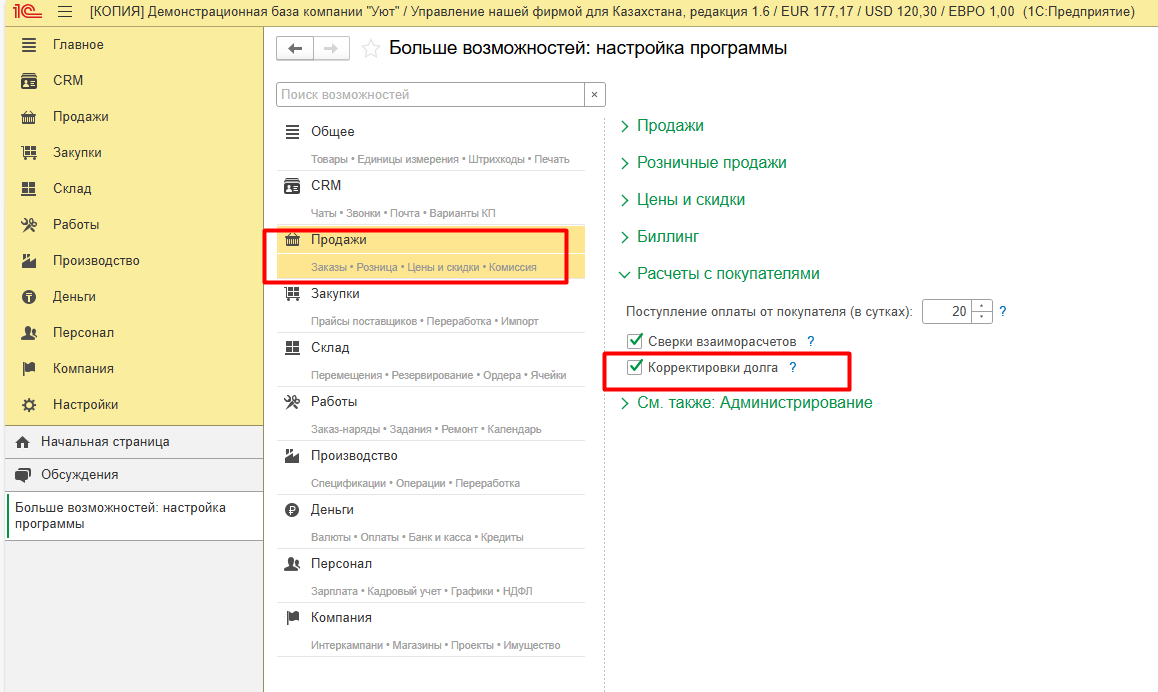Uncheck the Сверки взаиморасчетов checkbox

(634, 341)
